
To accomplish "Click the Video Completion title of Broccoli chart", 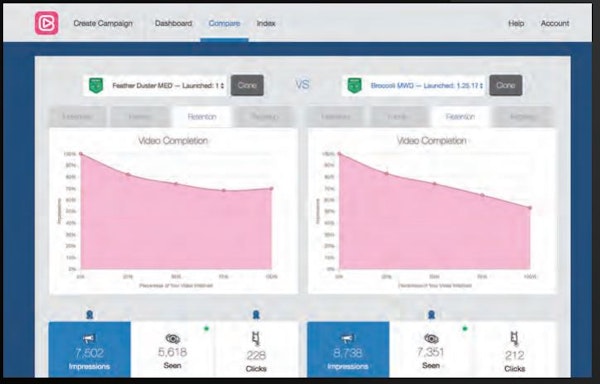I will (x=431, y=141).
